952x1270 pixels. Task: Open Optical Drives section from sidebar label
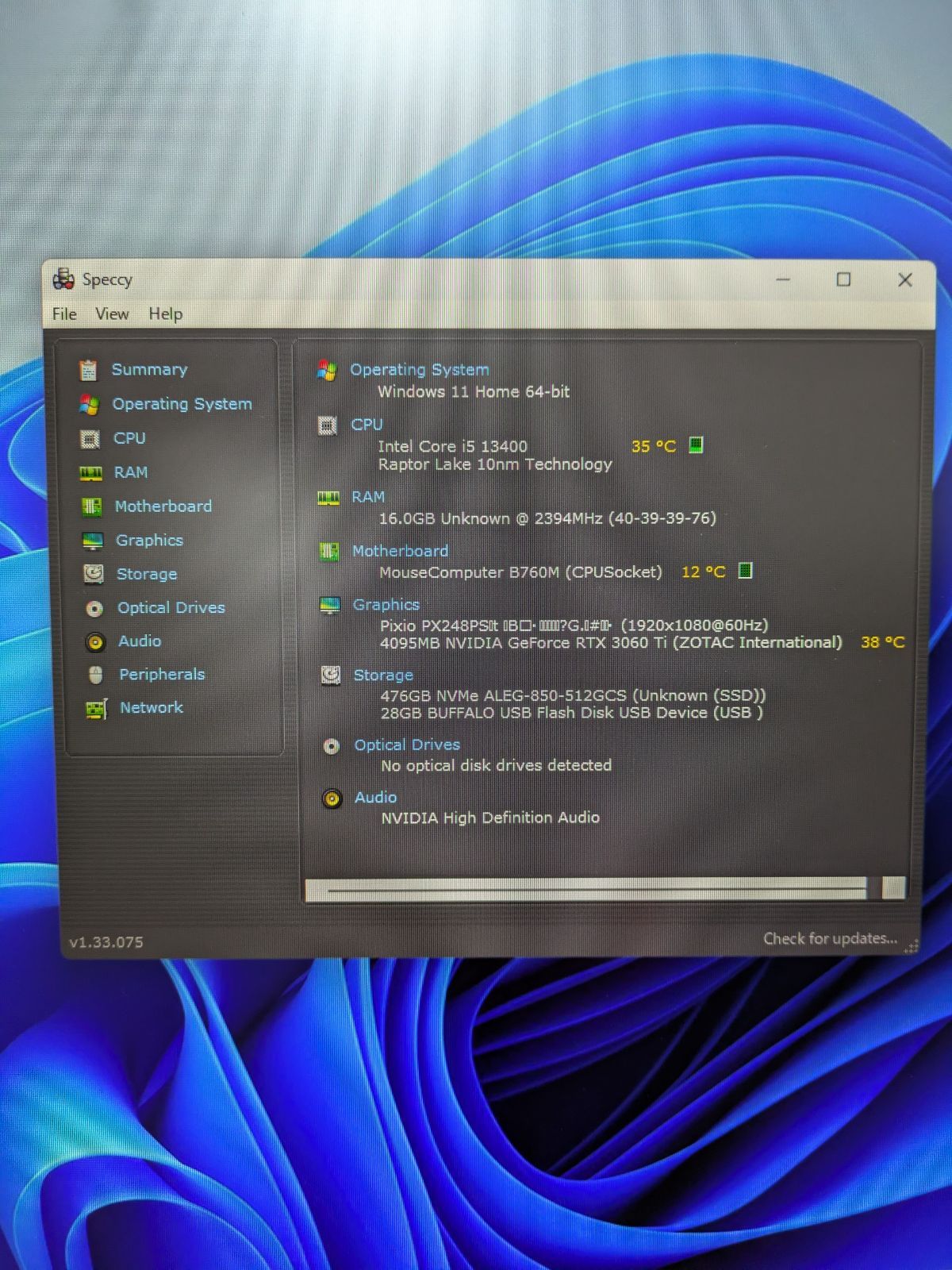pyautogui.click(x=171, y=608)
